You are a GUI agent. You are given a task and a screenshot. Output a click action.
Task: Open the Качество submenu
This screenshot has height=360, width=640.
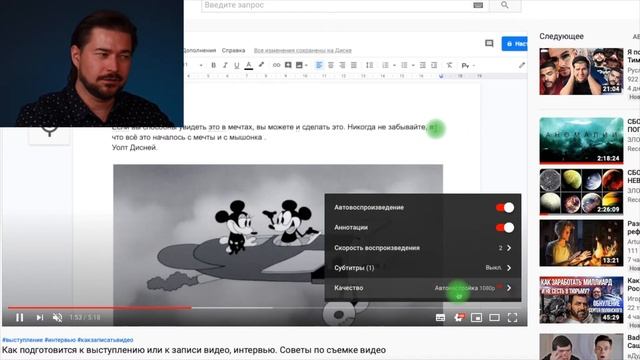(423, 288)
